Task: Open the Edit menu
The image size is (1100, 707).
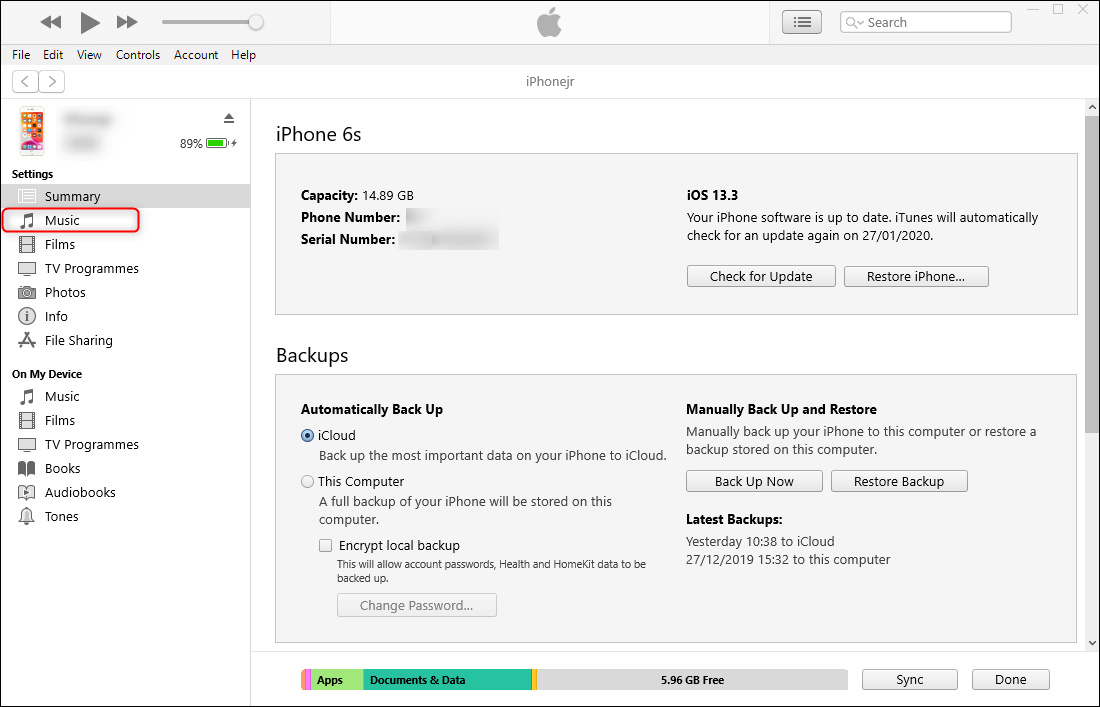Action: point(53,55)
